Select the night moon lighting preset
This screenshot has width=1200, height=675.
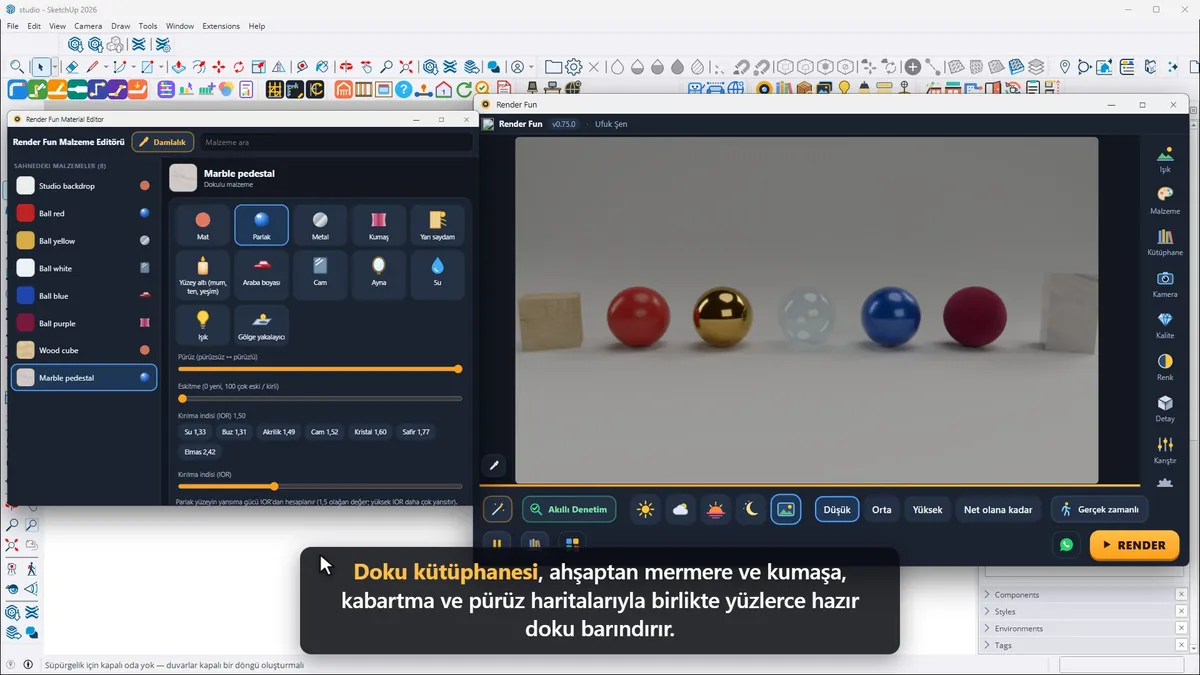pos(751,509)
